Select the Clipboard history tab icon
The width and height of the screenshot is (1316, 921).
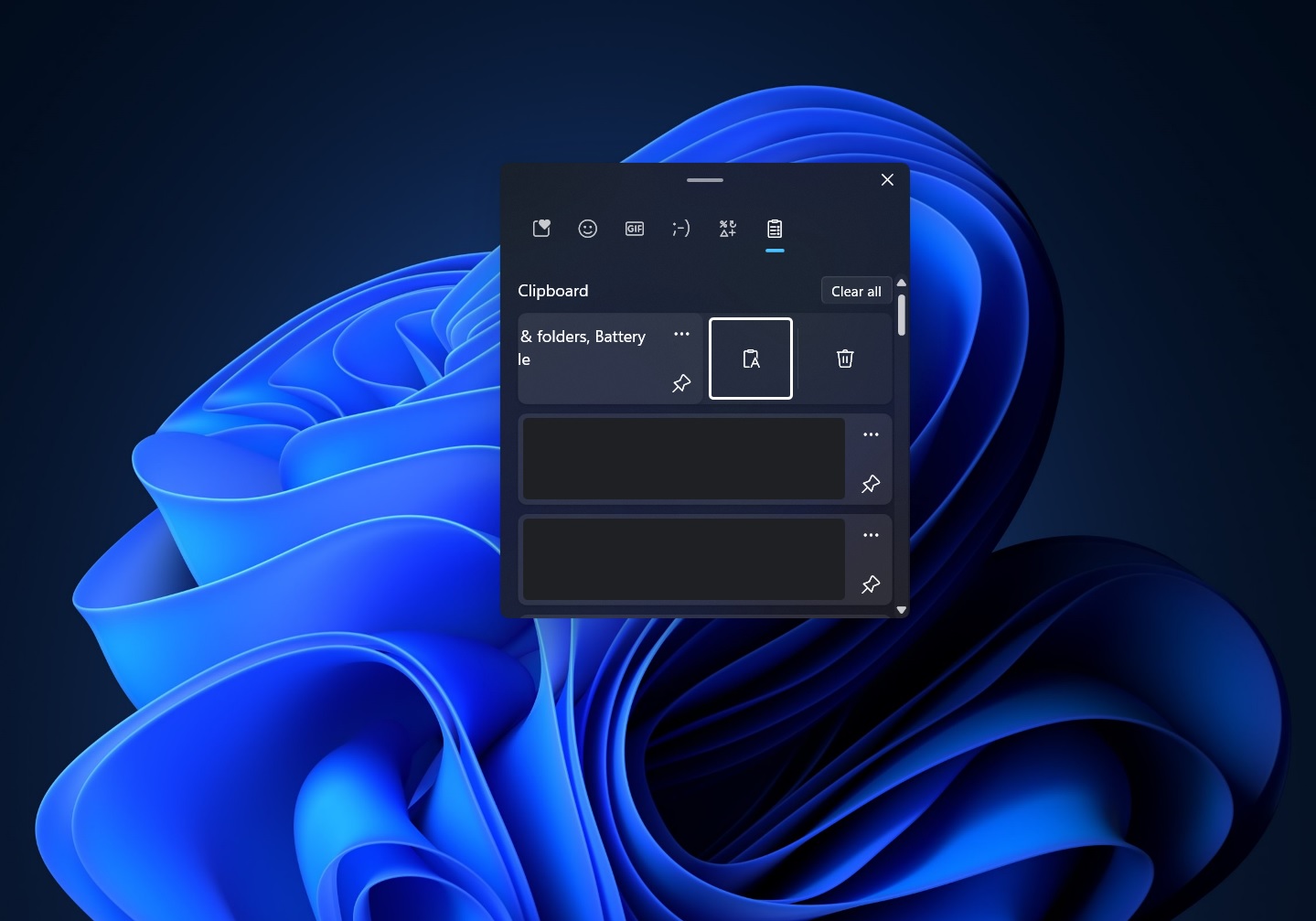[775, 229]
